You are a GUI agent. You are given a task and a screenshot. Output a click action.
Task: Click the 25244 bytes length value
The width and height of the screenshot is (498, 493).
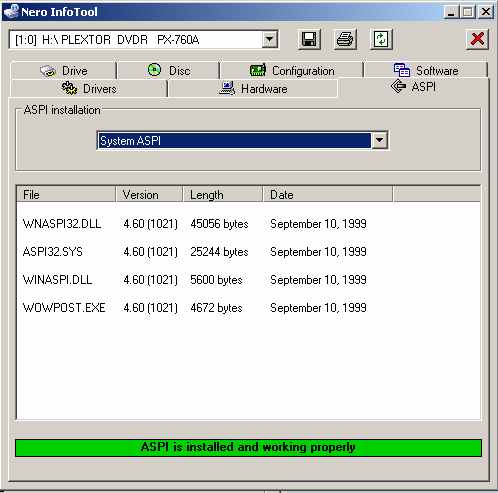(x=219, y=252)
